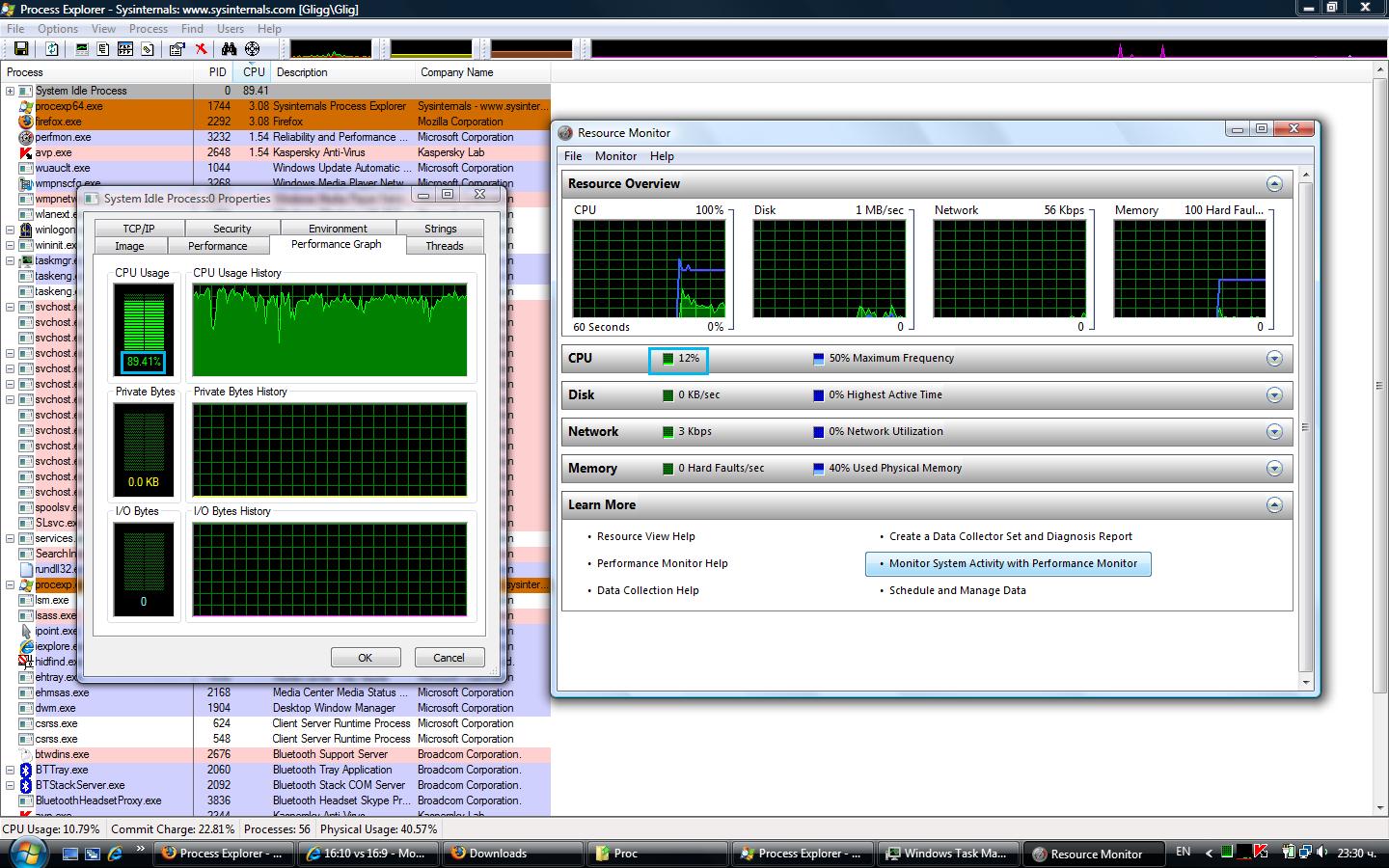Switch to the Strings tab
Viewport: 1389px width, 868px height.
441,229
